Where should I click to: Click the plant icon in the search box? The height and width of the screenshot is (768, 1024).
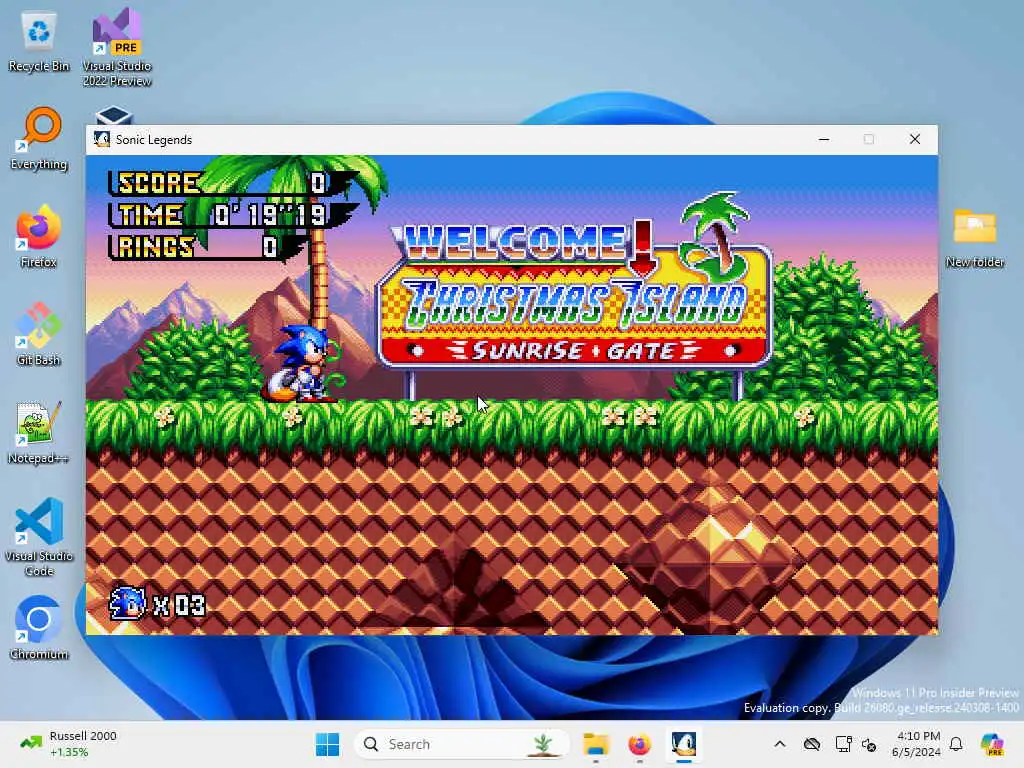pos(543,744)
